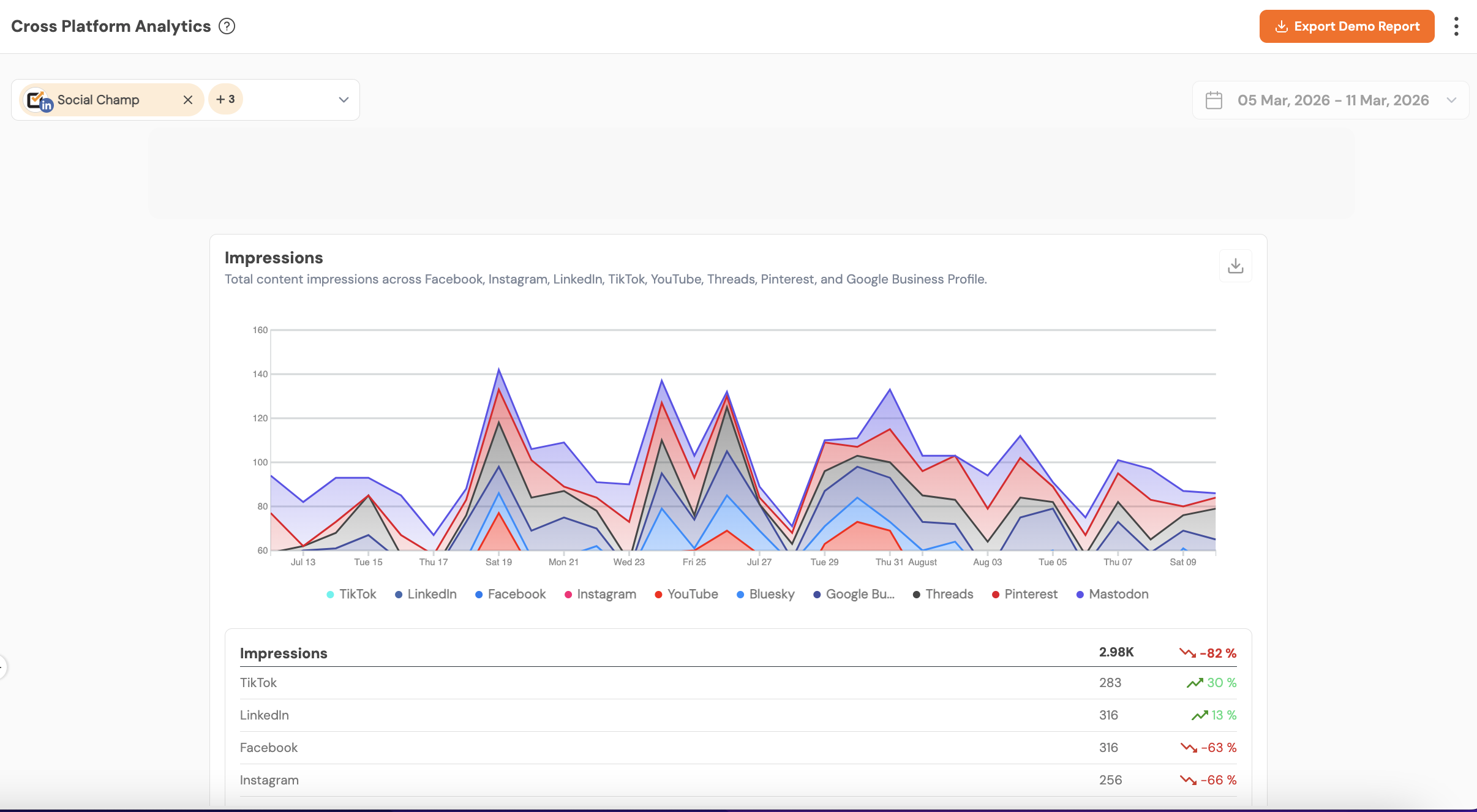Click Export Demo Report button
This screenshot has width=1477, height=812.
tap(1347, 26)
